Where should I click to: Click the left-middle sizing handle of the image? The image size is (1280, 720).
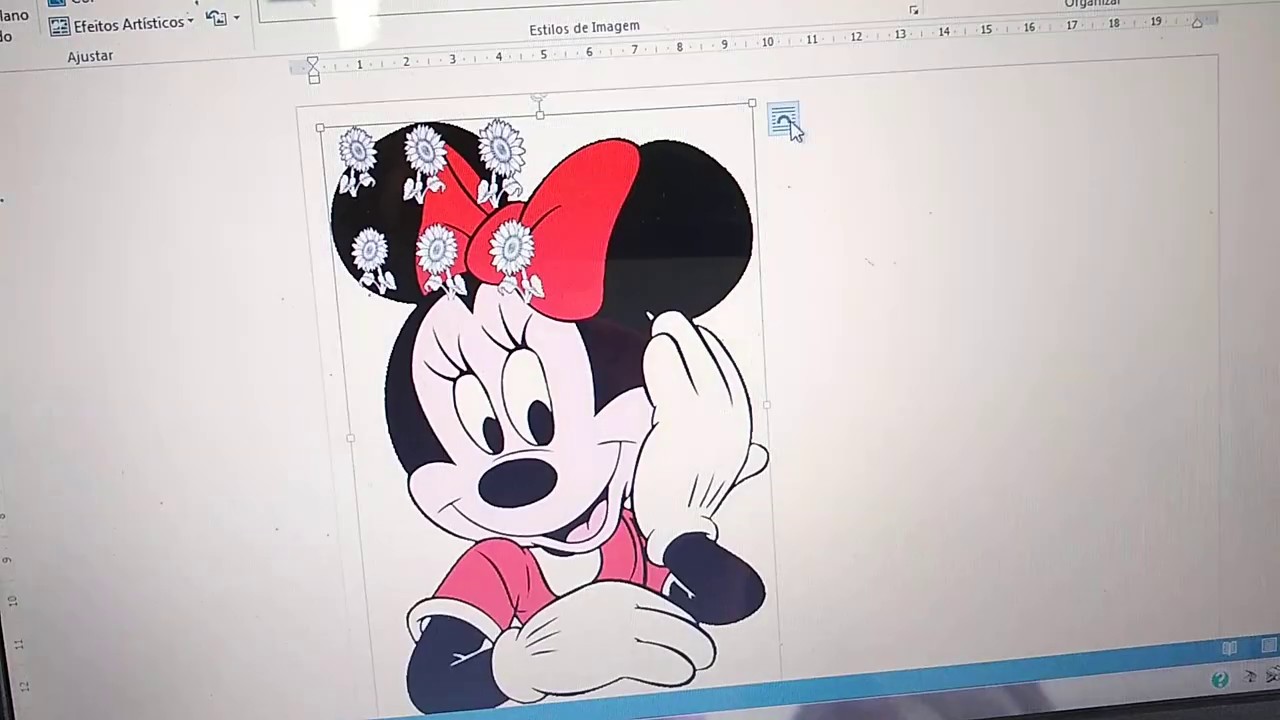(x=350, y=438)
